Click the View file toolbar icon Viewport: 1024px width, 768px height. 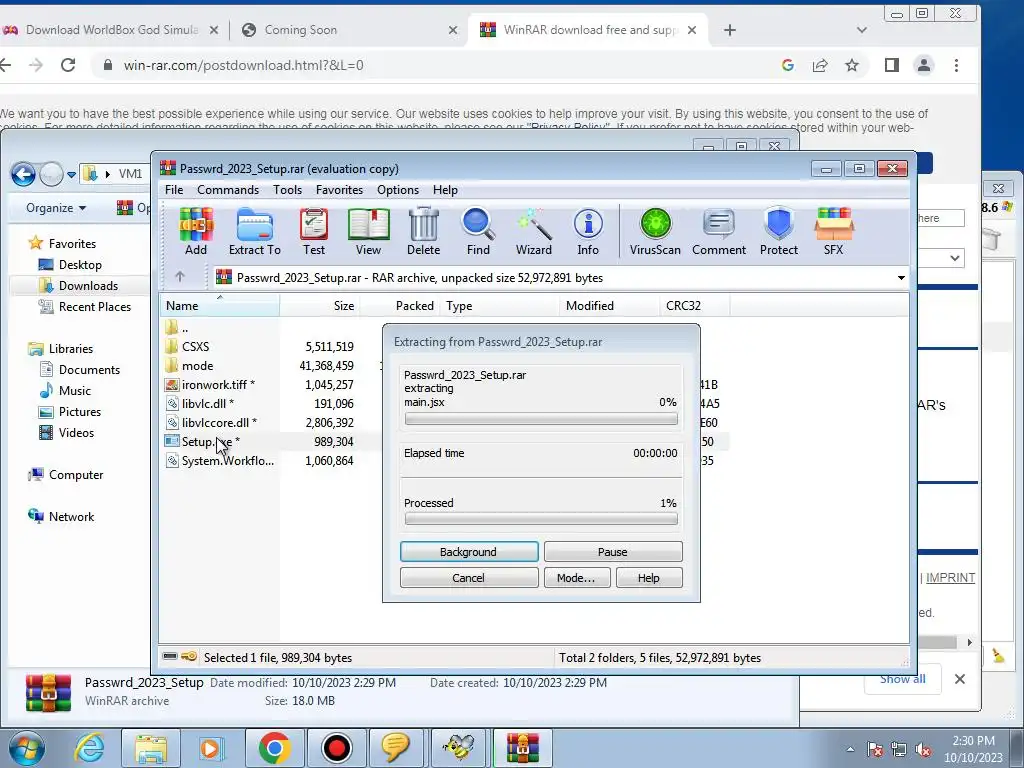click(368, 231)
